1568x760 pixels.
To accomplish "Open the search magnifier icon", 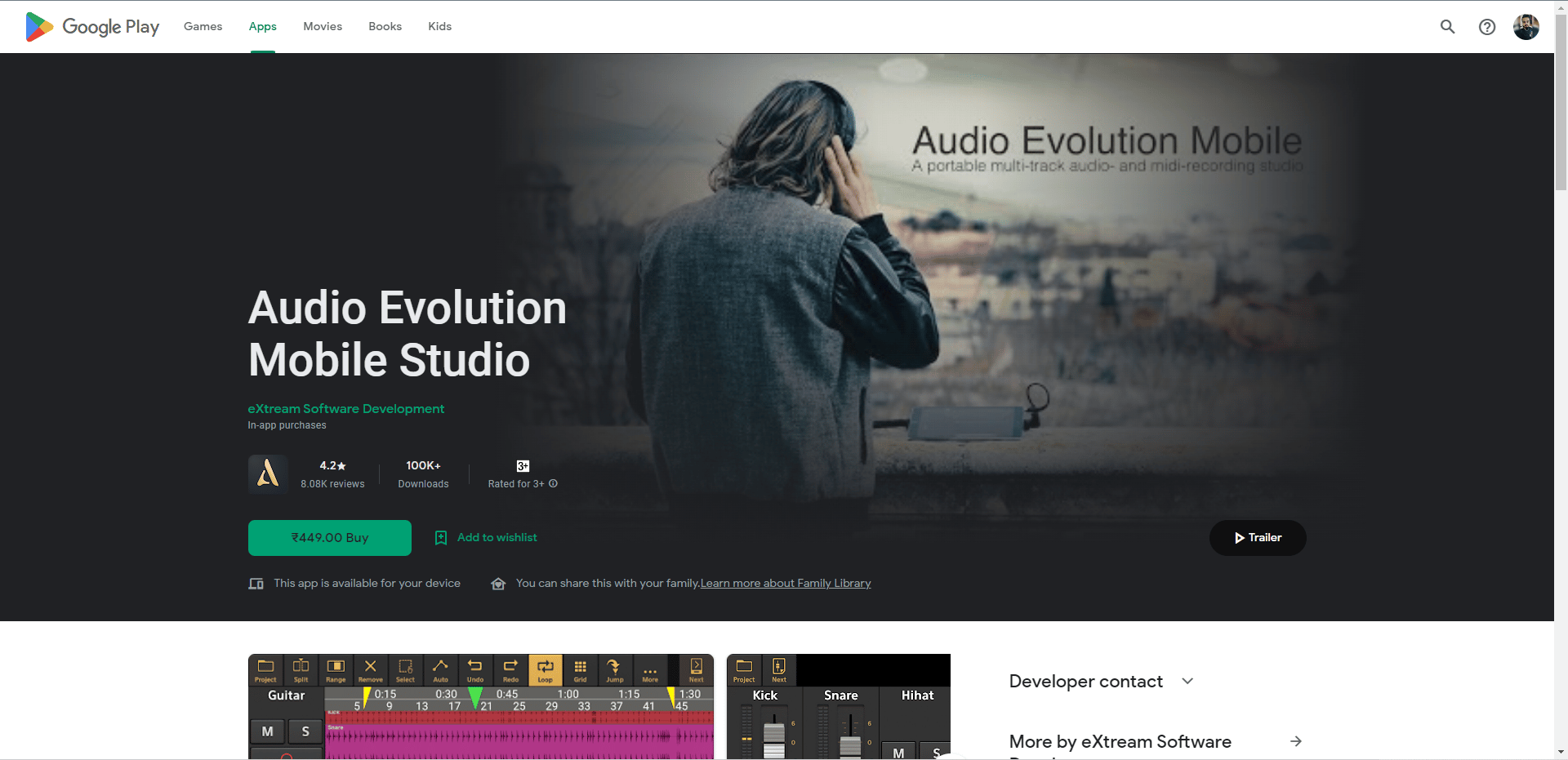I will point(1447,27).
